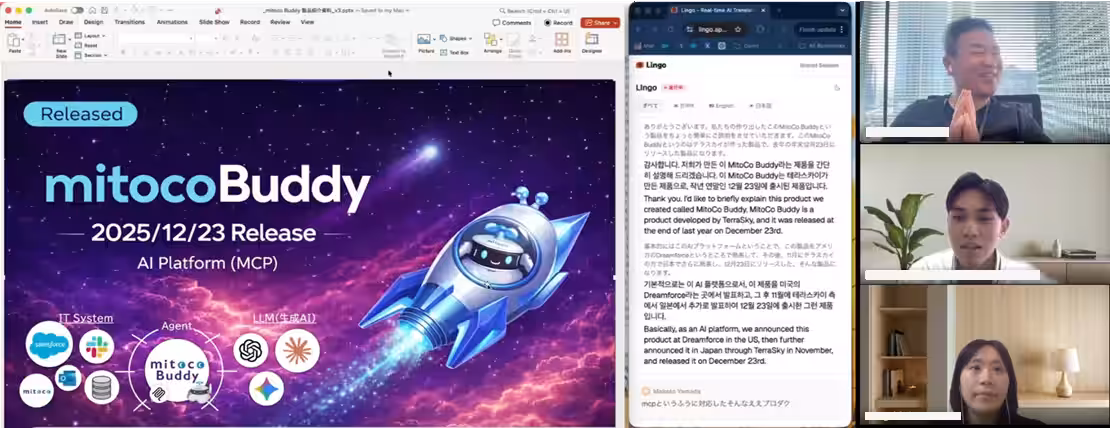
Task: Open the Draw ribbon tab
Action: click(66, 22)
